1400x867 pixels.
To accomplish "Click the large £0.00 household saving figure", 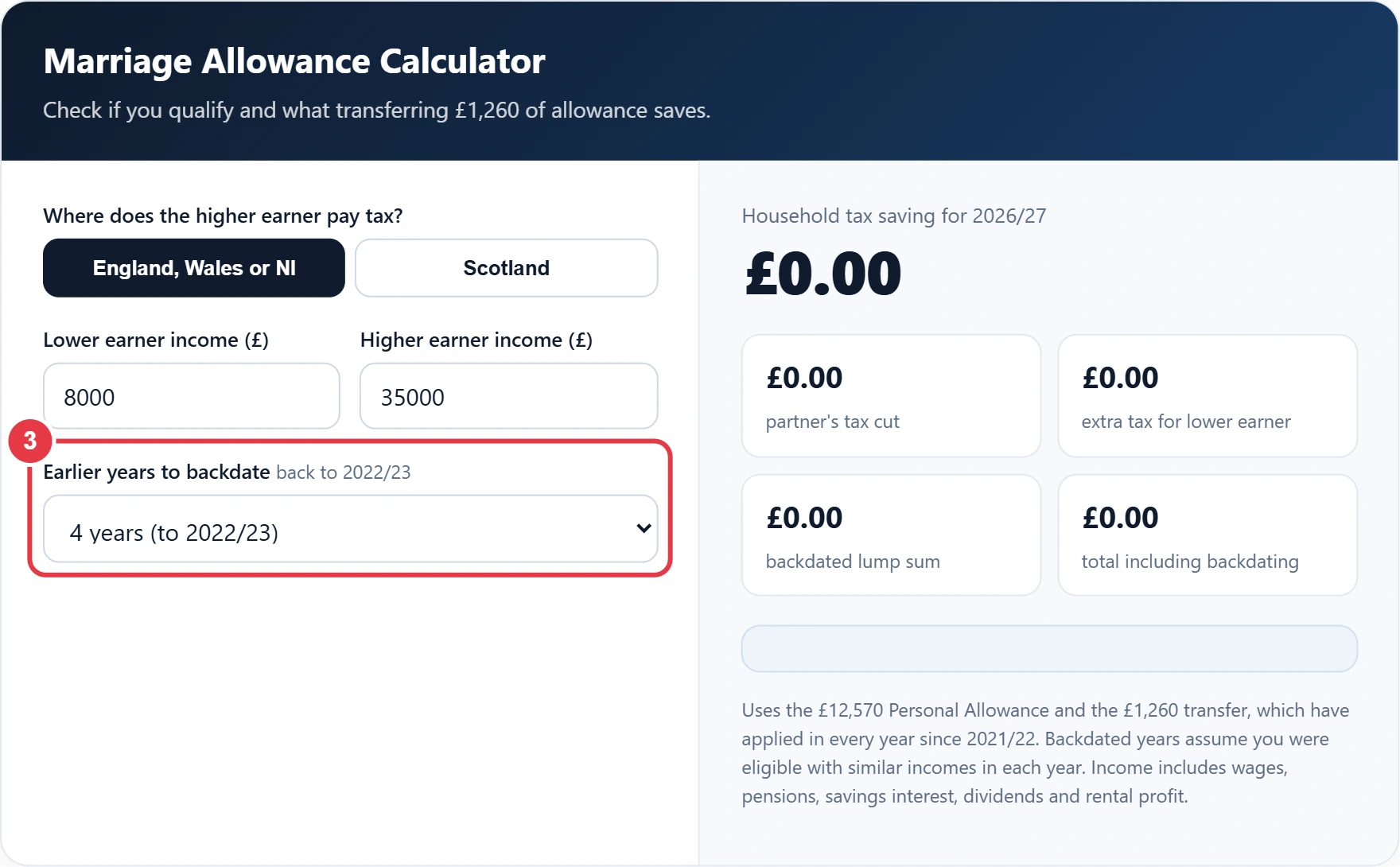I will tap(823, 274).
